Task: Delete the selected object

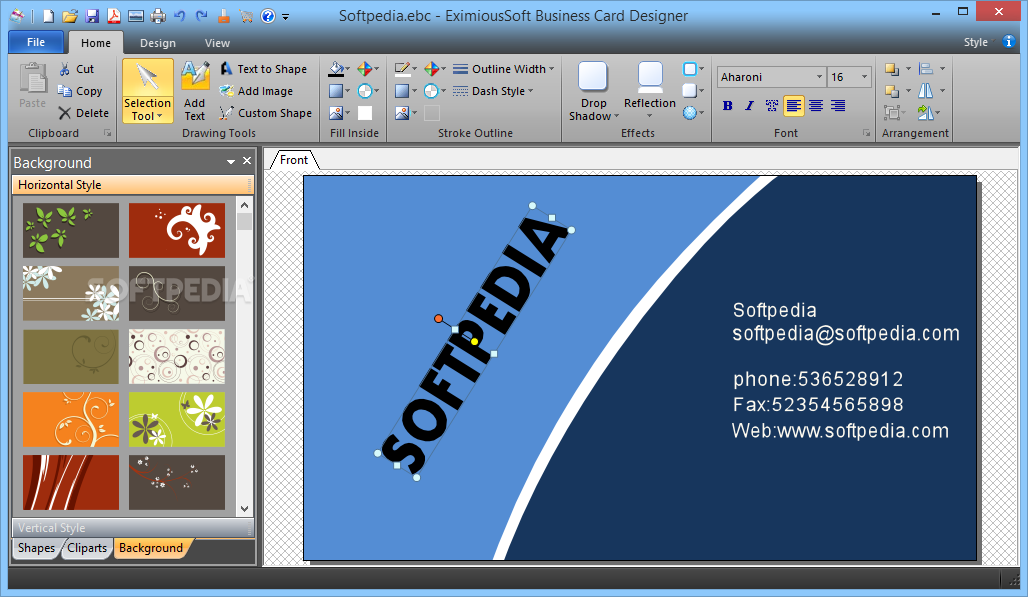Action: tap(83, 113)
